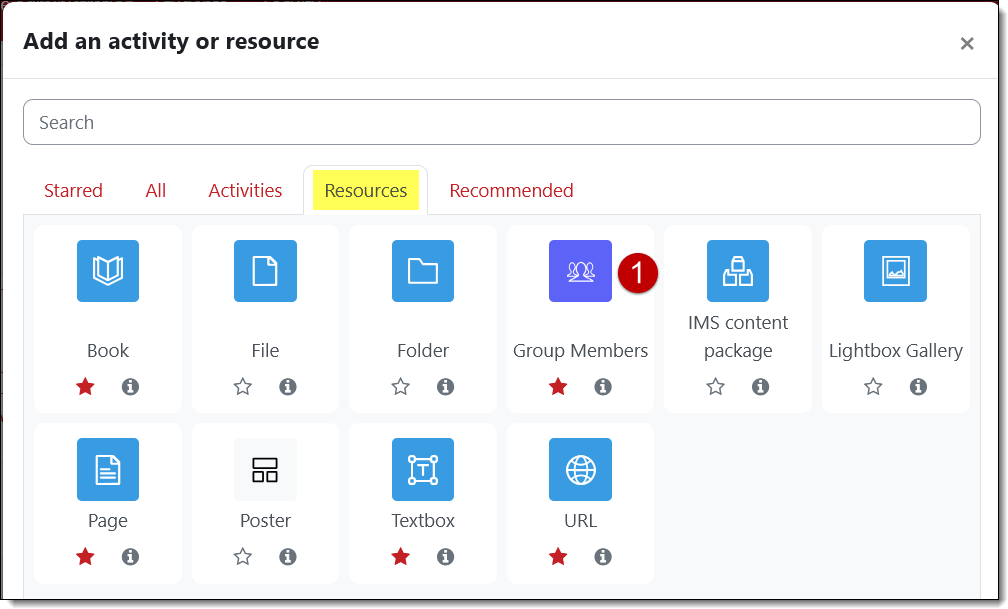Focus the Search input field
This screenshot has height=609, width=1008.
click(502, 122)
